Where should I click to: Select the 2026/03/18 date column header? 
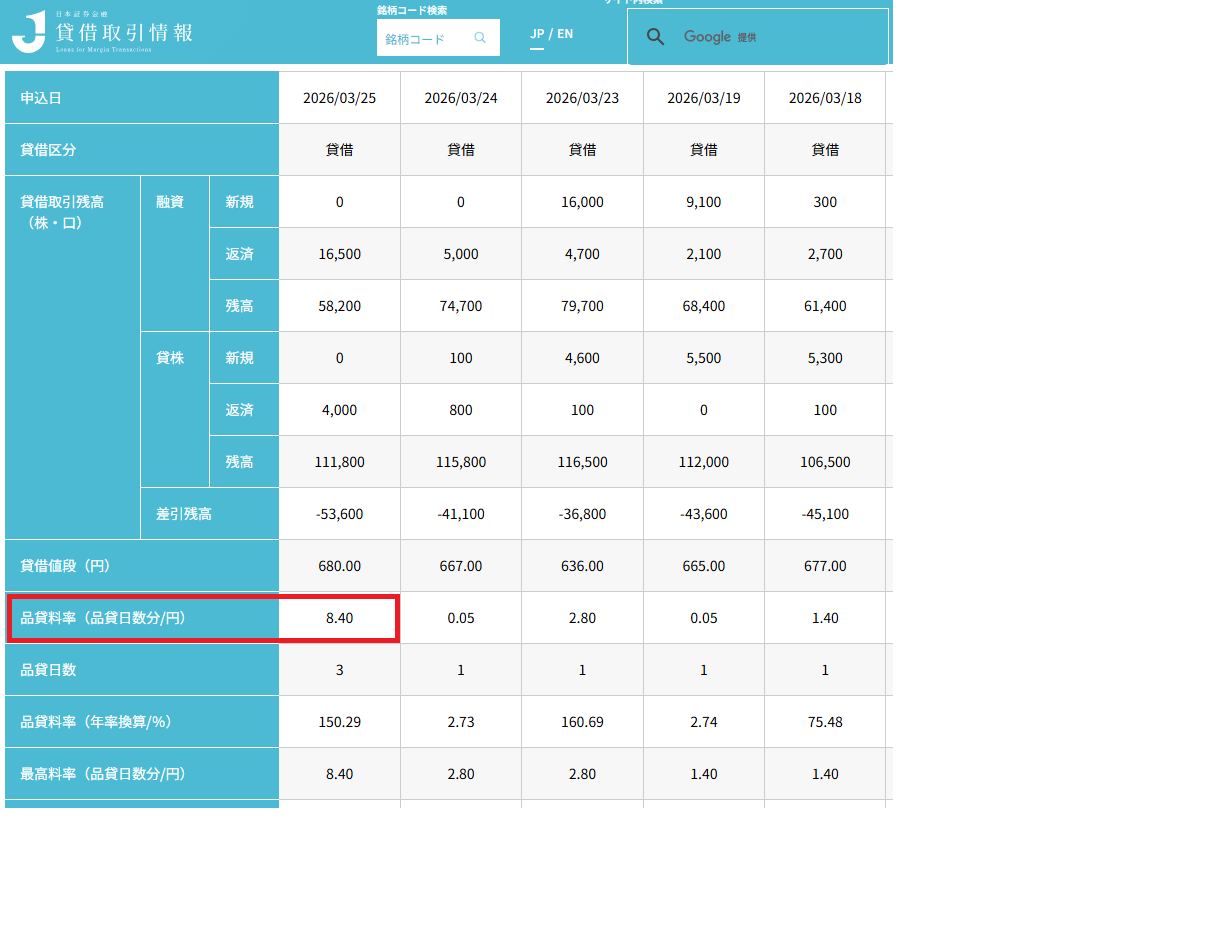coord(824,98)
